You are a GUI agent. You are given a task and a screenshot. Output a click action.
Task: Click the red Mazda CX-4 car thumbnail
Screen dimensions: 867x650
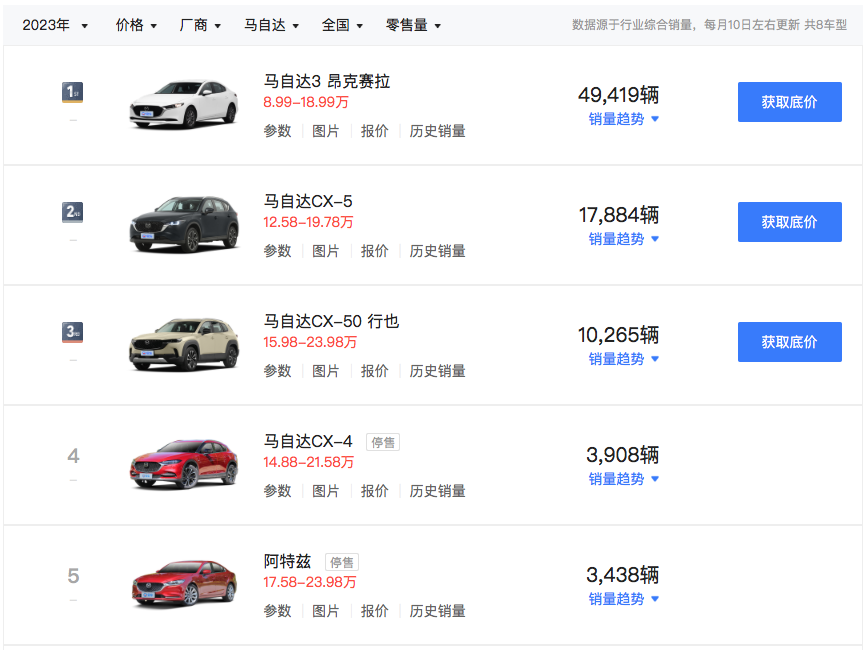(184, 463)
